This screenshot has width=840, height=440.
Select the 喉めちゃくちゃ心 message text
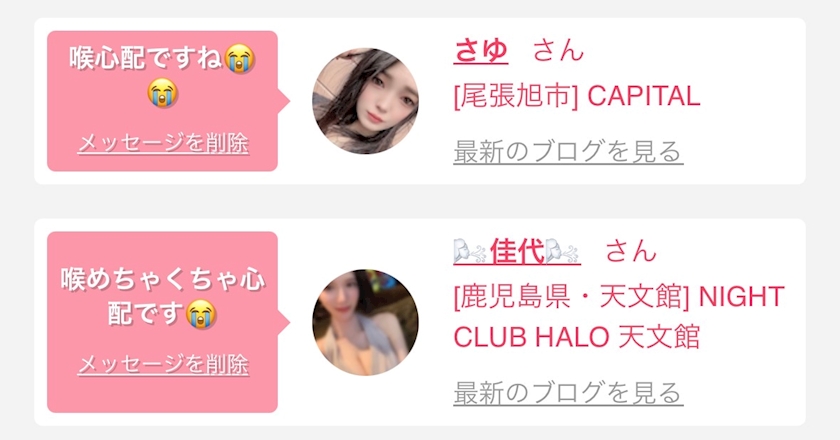click(163, 279)
